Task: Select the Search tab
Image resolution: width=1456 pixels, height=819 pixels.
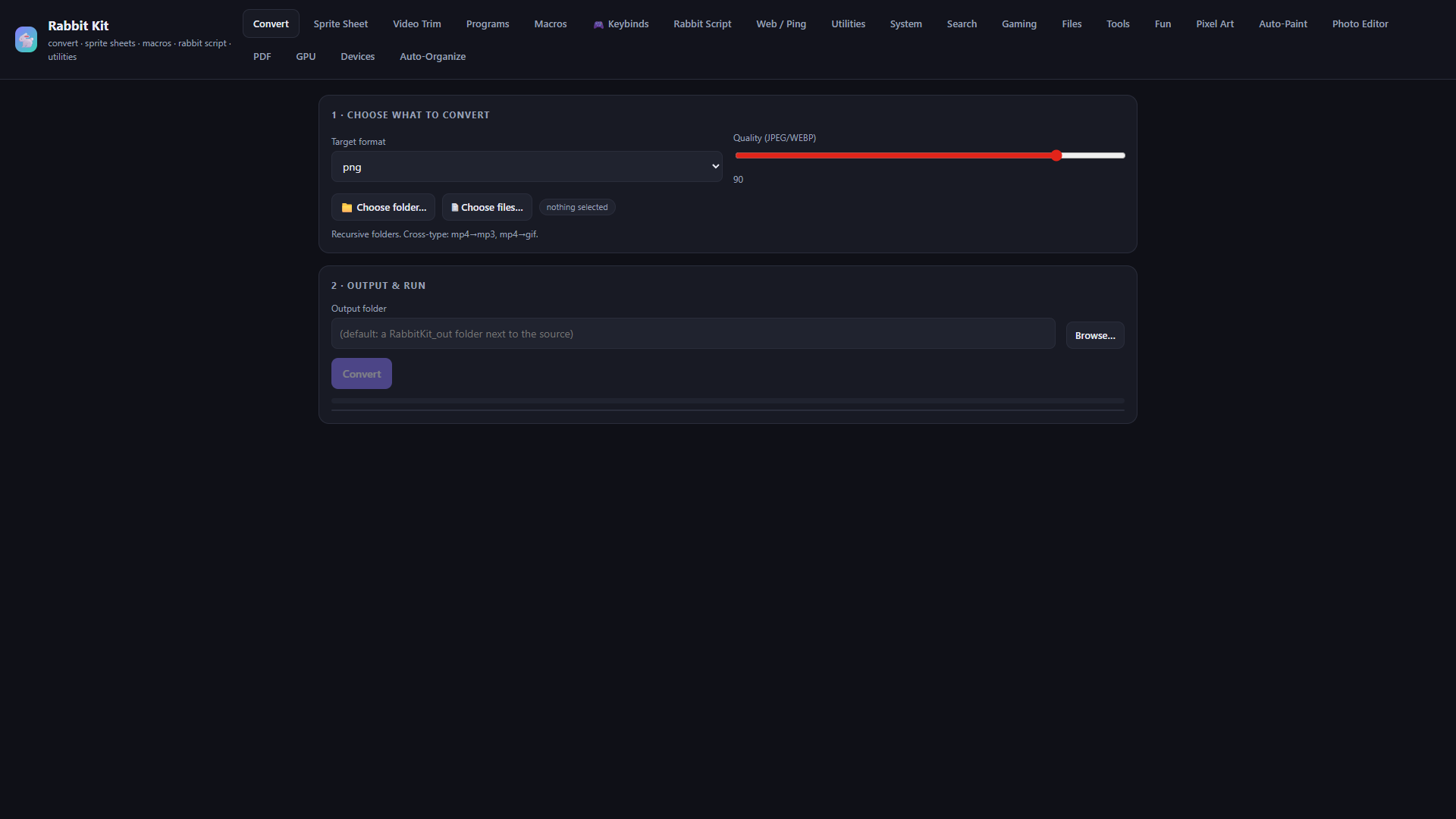Action: coord(962,24)
